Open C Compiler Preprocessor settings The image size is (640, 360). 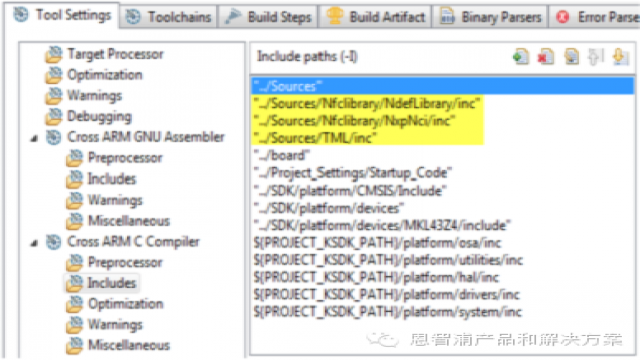[x=125, y=262]
